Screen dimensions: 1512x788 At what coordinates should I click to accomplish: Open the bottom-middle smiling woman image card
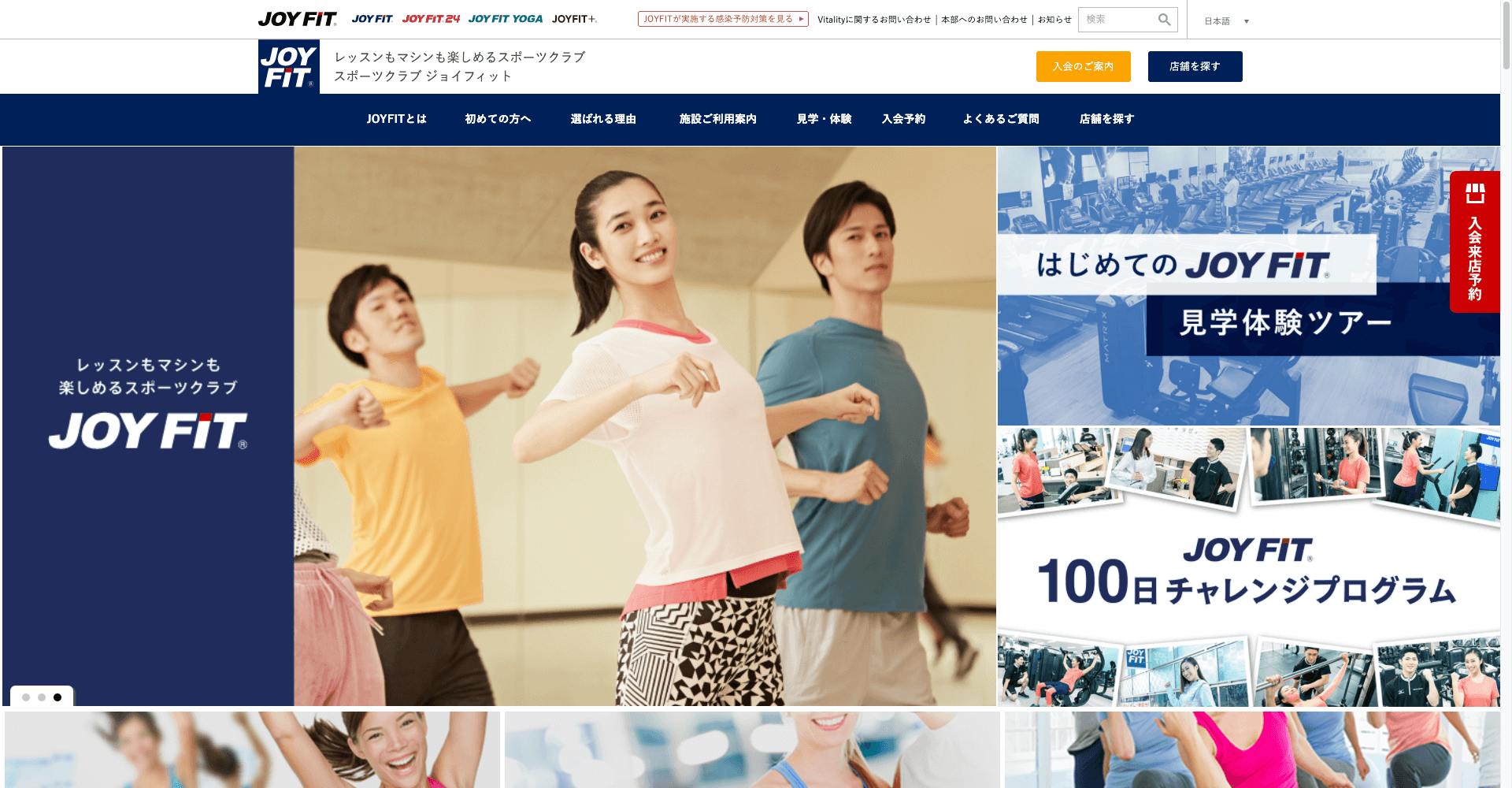(x=752, y=749)
